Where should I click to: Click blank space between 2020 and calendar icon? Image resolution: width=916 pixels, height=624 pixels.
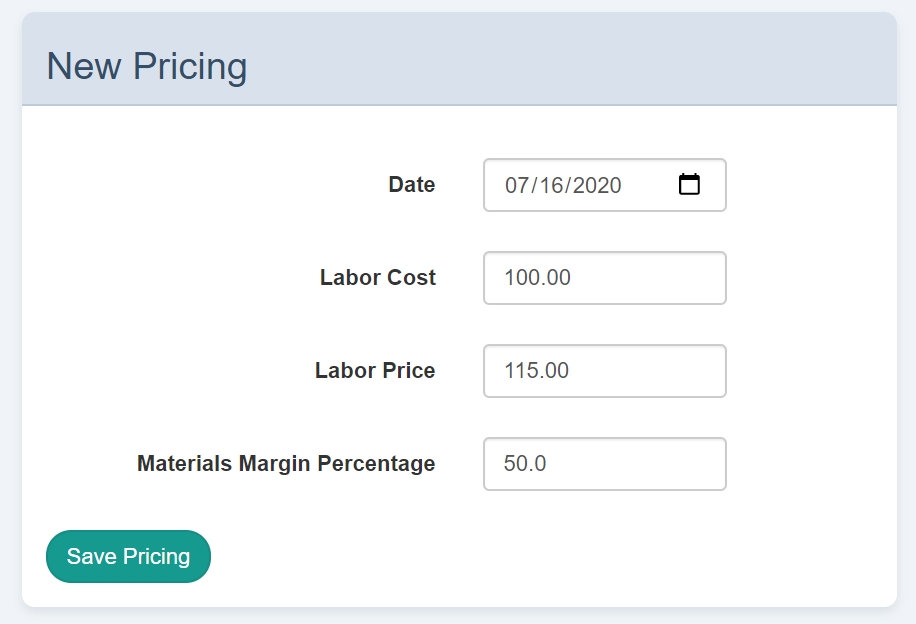650,185
